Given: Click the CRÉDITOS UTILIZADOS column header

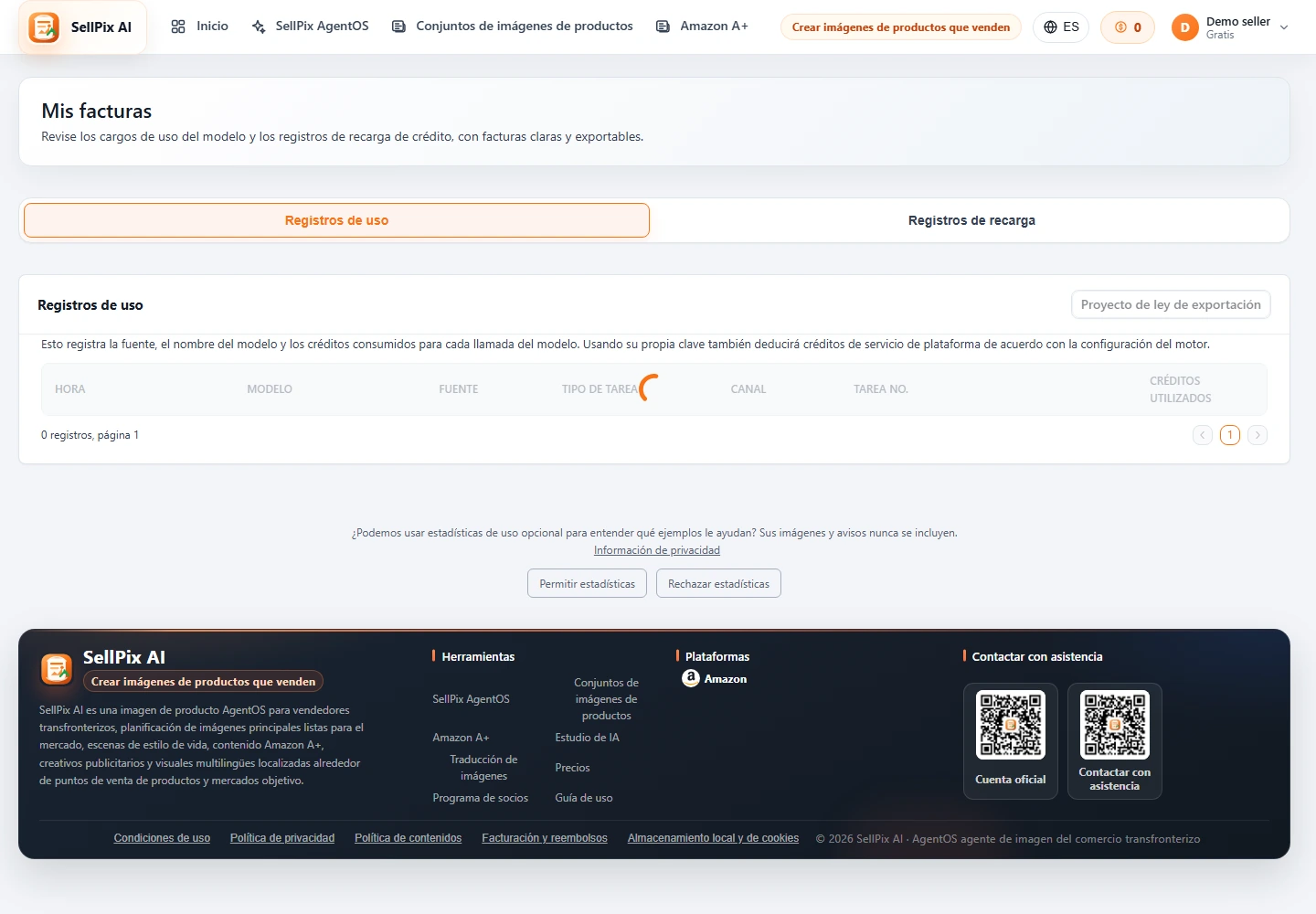Looking at the screenshot, I should point(1181,389).
